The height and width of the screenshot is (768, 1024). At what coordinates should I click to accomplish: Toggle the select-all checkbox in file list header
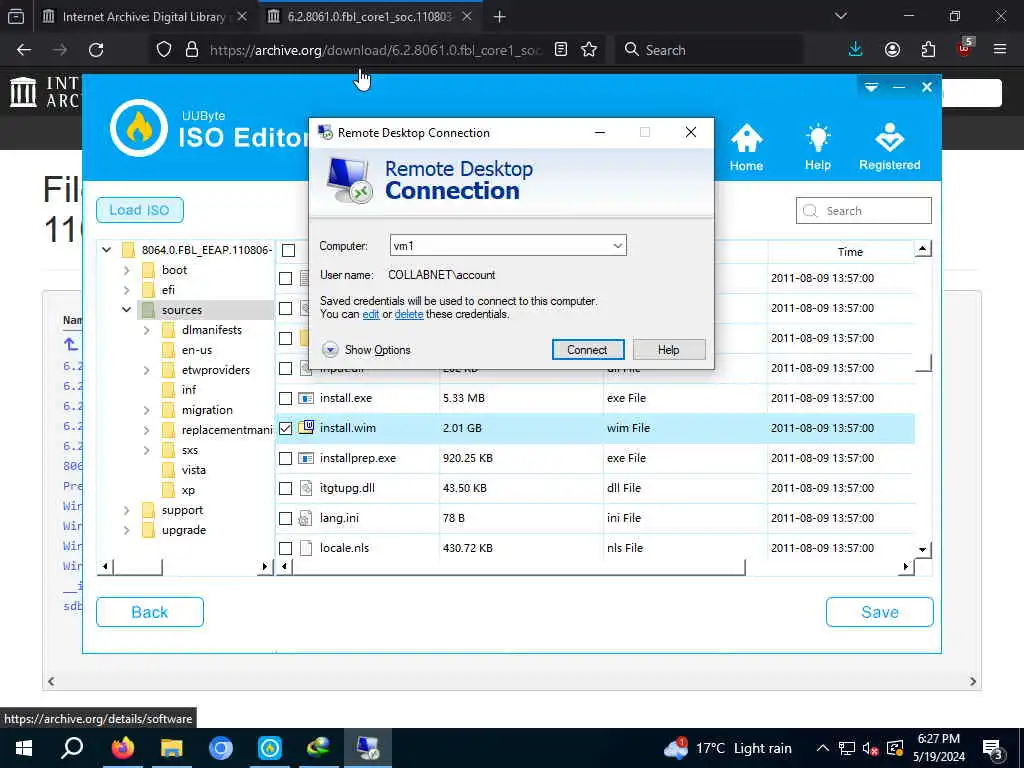[289, 250]
